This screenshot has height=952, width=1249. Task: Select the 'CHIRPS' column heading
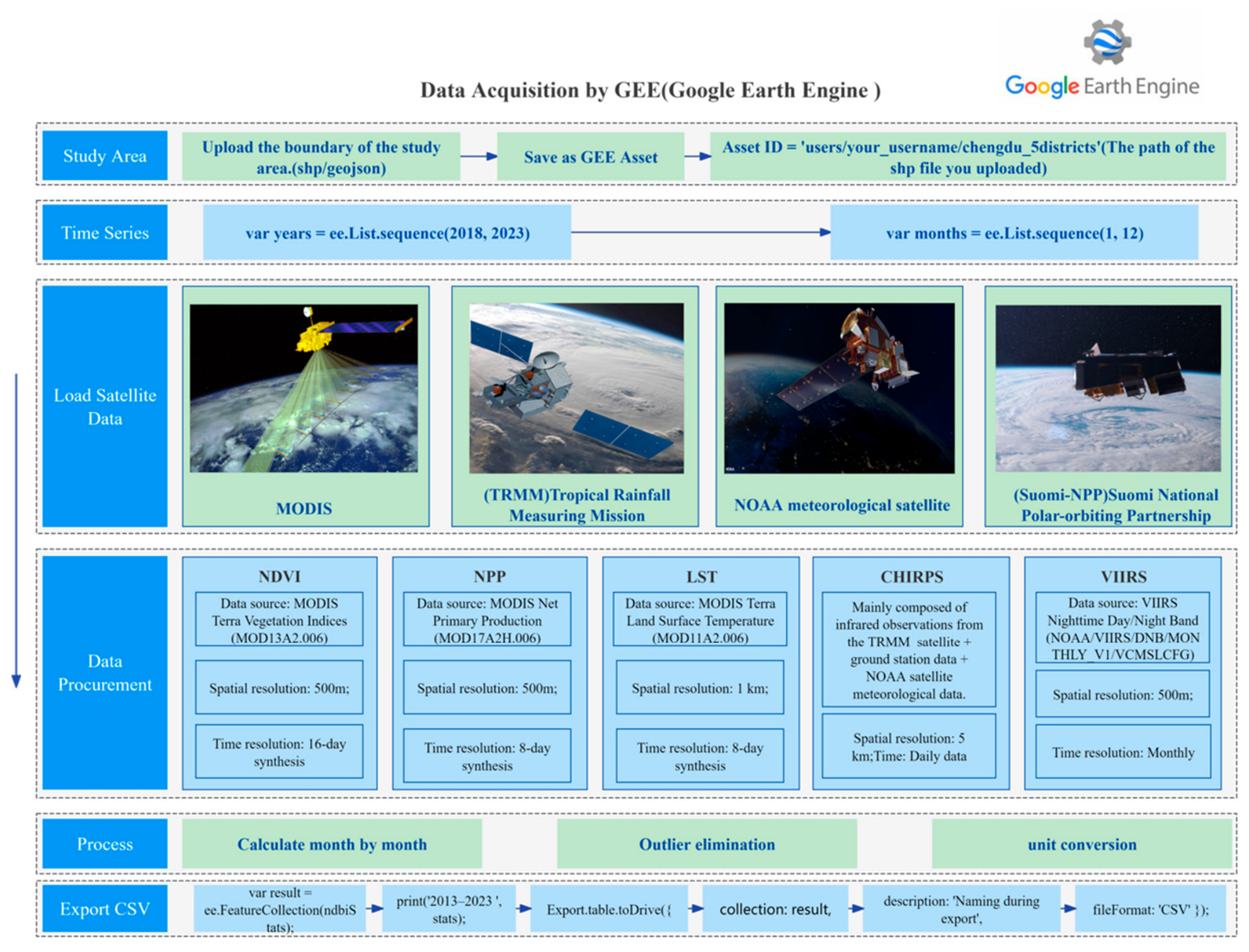click(911, 576)
